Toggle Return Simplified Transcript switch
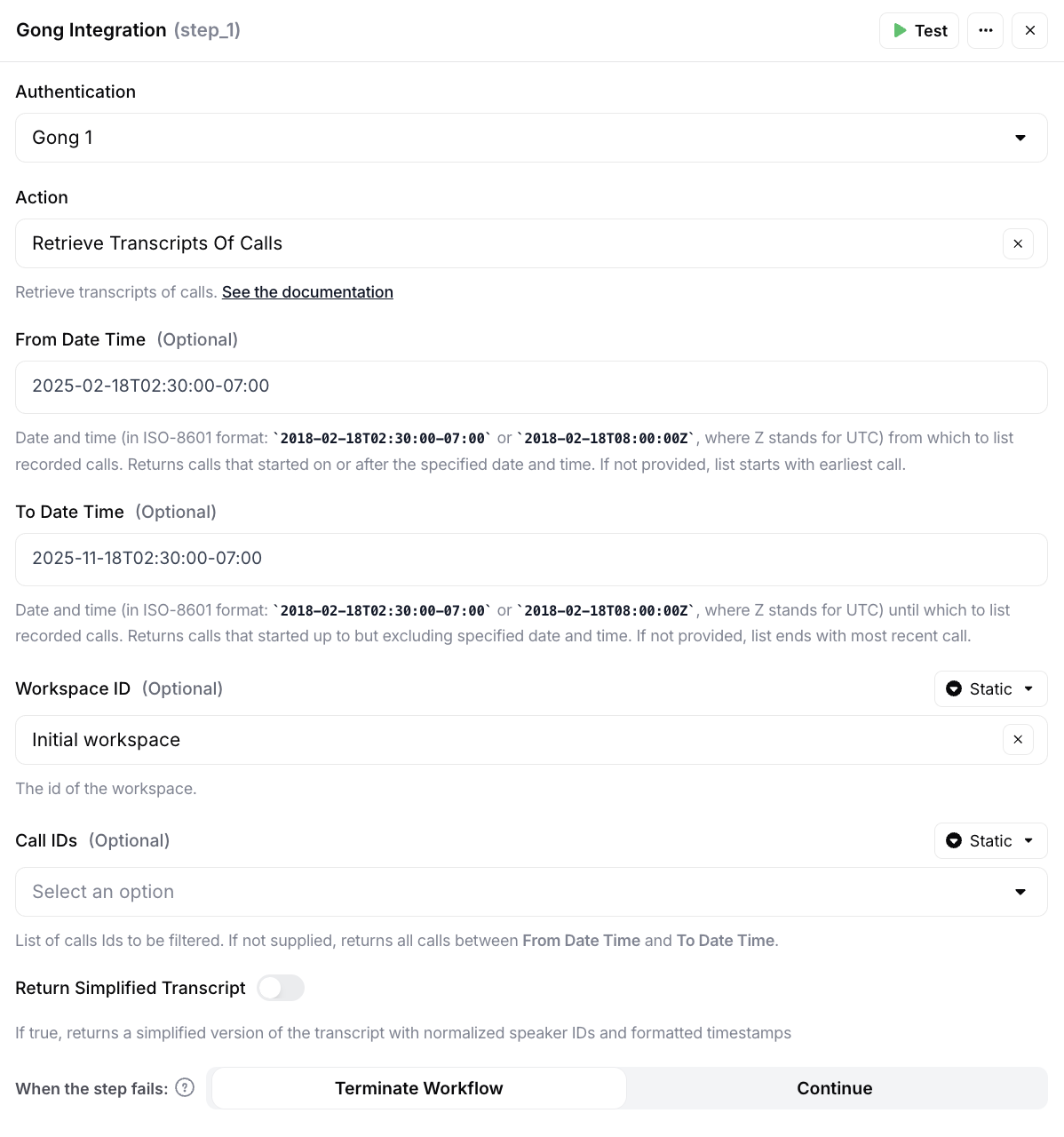Screen dimensions: 1064x1137 (x=281, y=988)
